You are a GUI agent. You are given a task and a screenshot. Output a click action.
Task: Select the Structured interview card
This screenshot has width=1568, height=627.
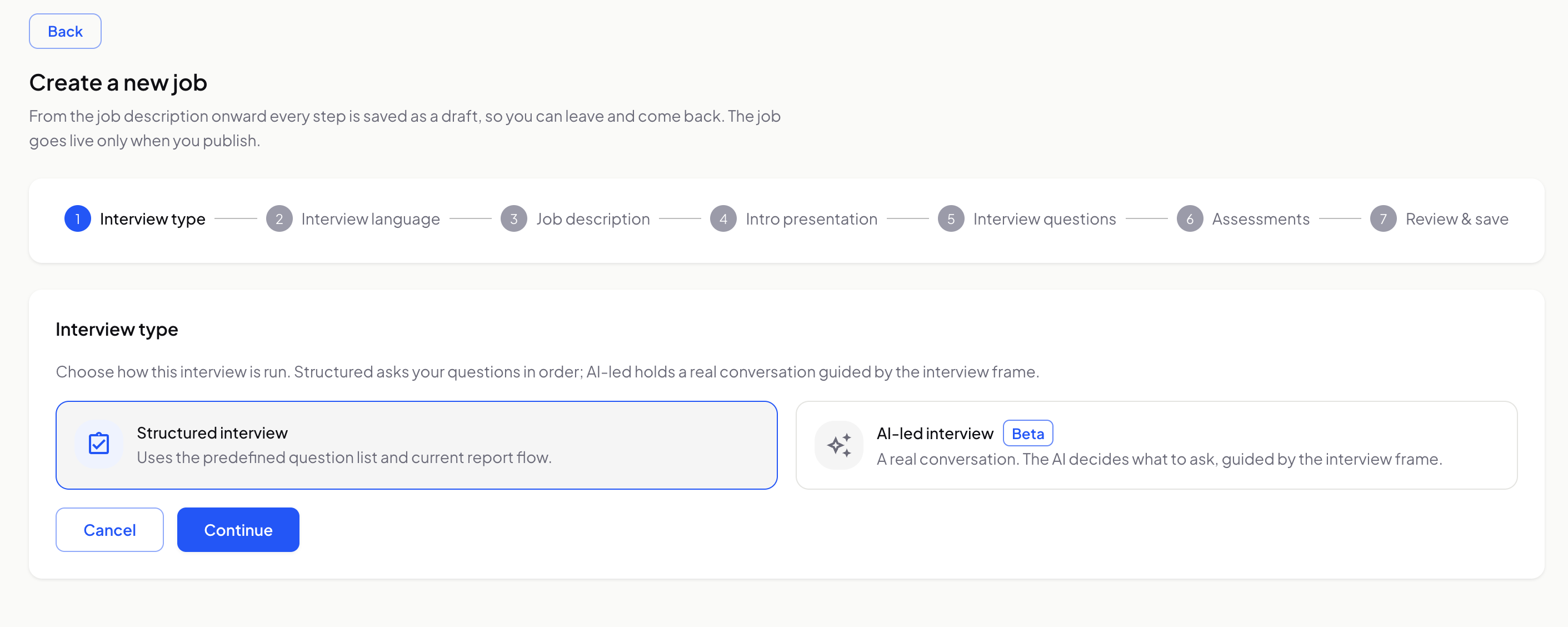coord(416,445)
